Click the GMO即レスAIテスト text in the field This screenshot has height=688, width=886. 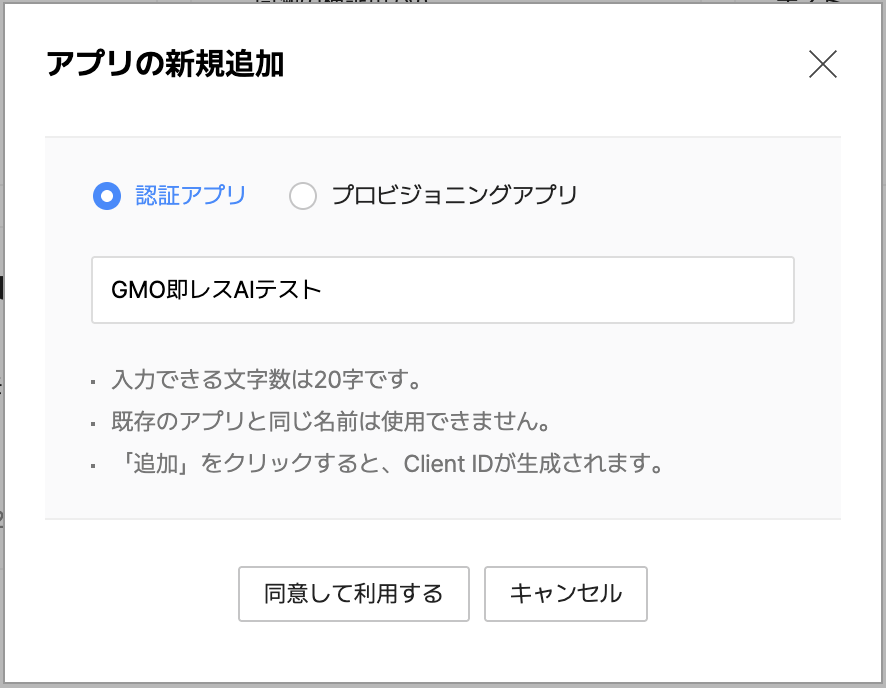point(216,290)
